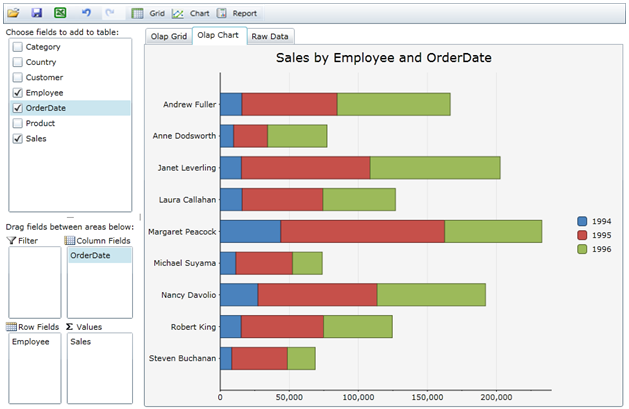Select Sales in the Values area
Viewport: 629px width, 409px height.
coord(83,342)
